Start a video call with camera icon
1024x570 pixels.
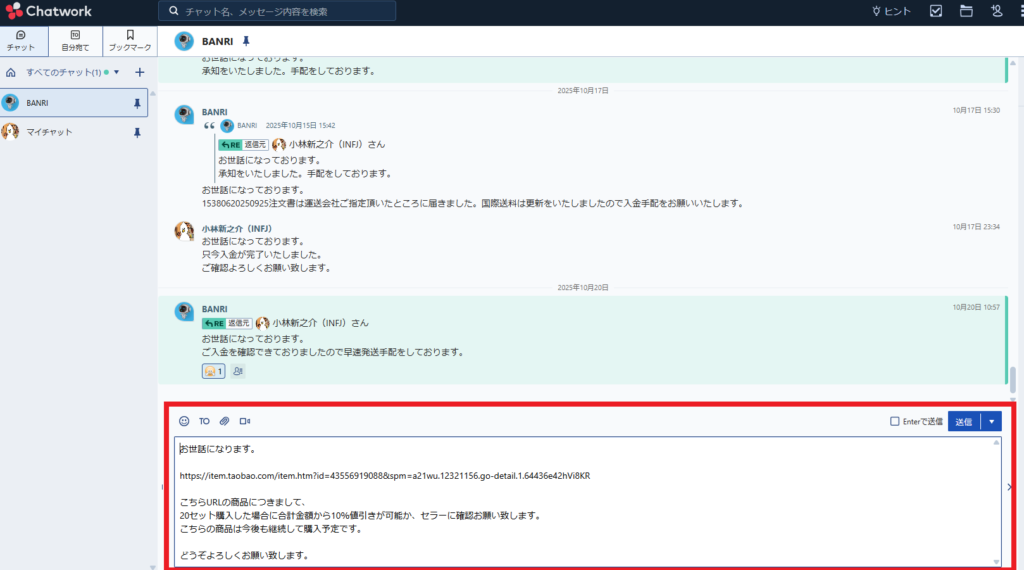pyautogui.click(x=244, y=421)
